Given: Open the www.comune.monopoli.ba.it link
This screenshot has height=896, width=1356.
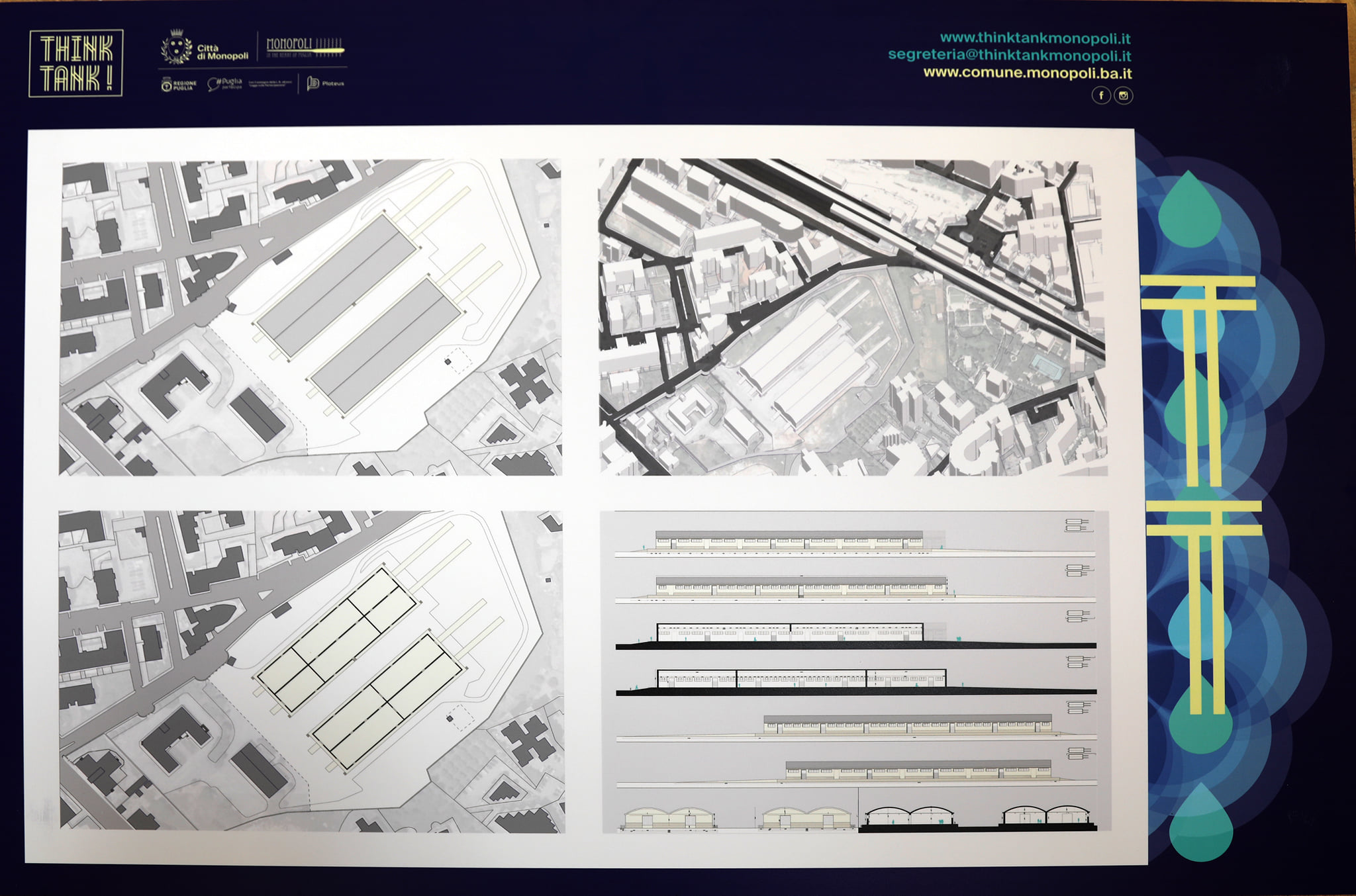Looking at the screenshot, I should pos(1027,72).
